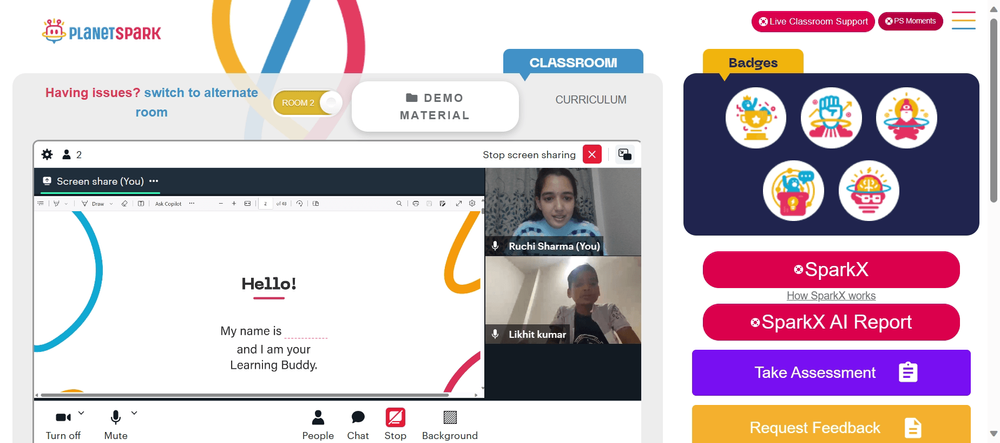Screen dimensions: 1000x443
Task: Select the meditating wizard badge
Action: (906, 118)
